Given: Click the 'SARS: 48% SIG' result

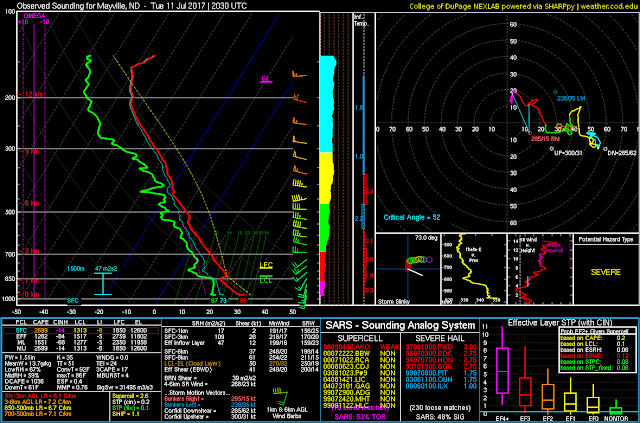Looking at the screenshot, I should 440,417.
